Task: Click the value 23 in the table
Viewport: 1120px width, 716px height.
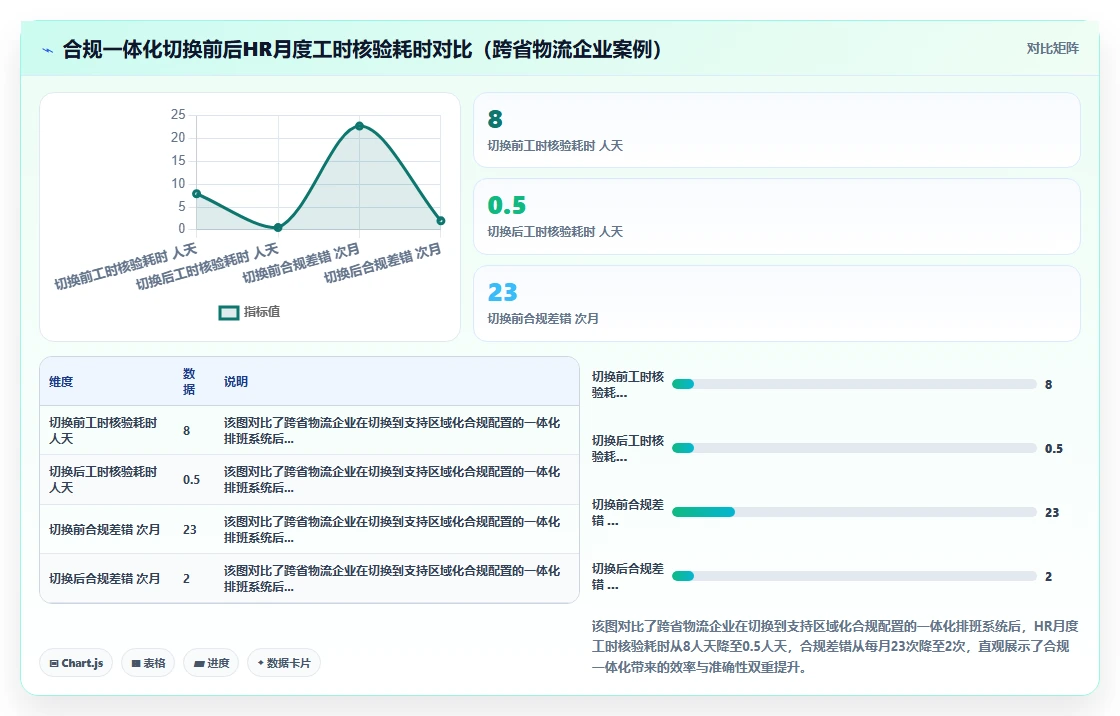Action: tap(190, 529)
